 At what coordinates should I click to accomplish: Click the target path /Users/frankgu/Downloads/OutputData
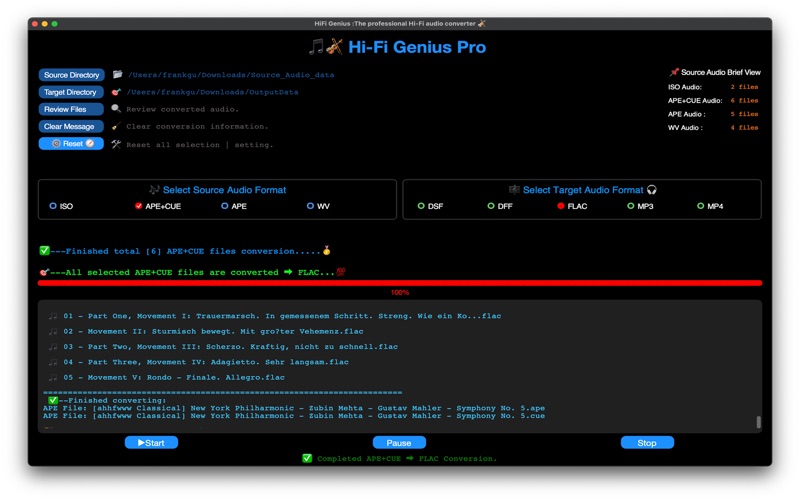tap(213, 92)
